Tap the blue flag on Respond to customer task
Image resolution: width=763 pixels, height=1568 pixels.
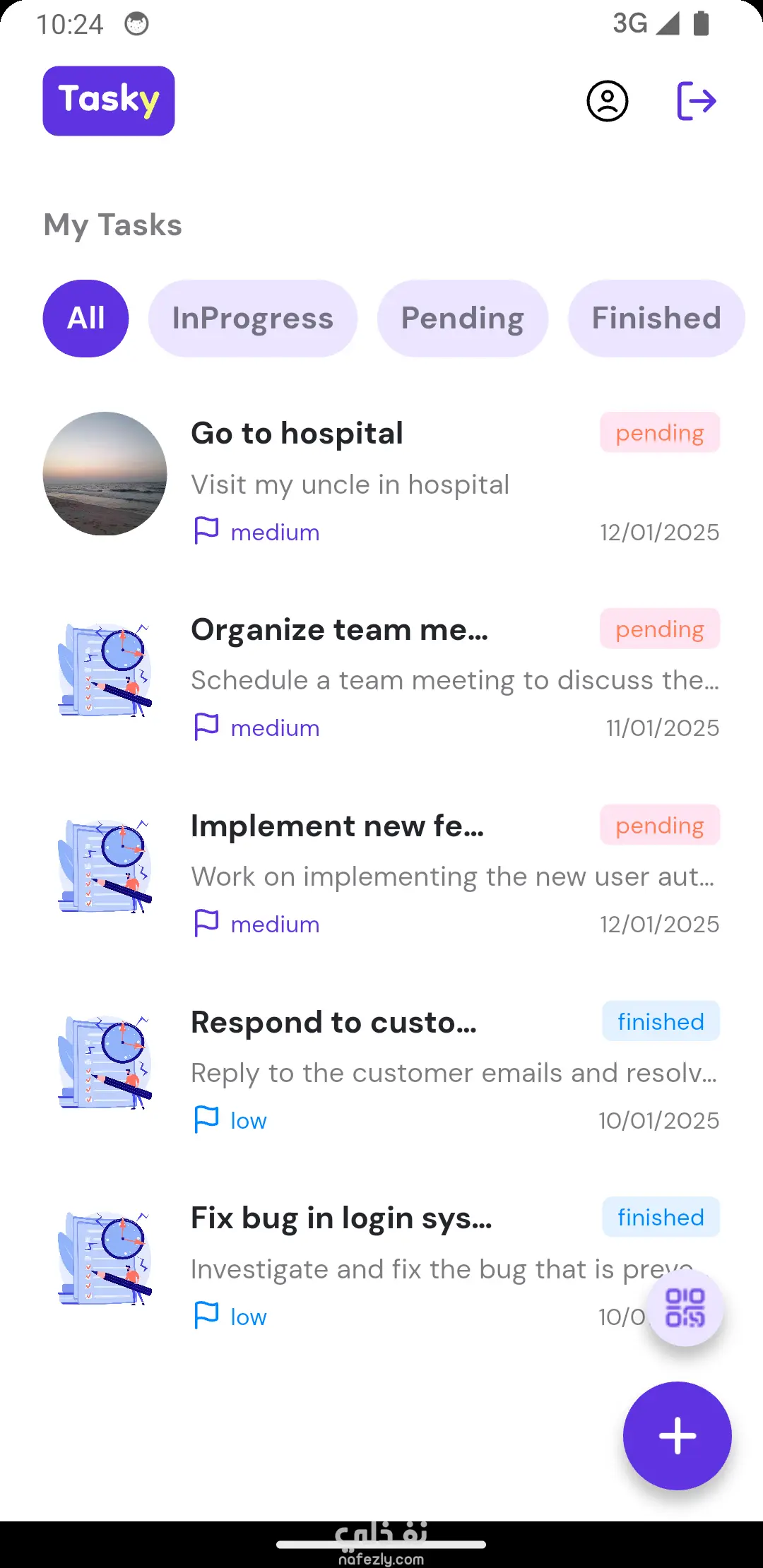coord(206,1119)
